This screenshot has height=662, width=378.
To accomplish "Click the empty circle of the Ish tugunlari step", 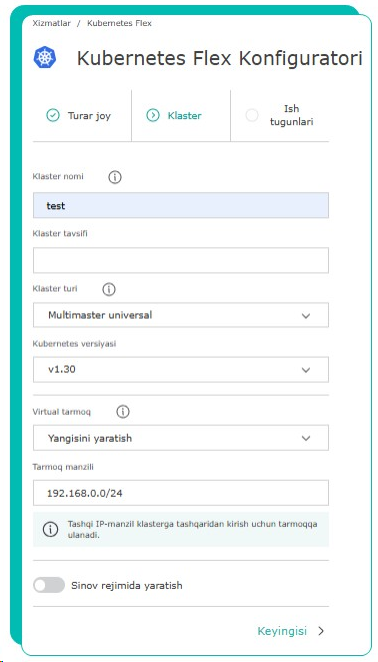I will (252, 115).
